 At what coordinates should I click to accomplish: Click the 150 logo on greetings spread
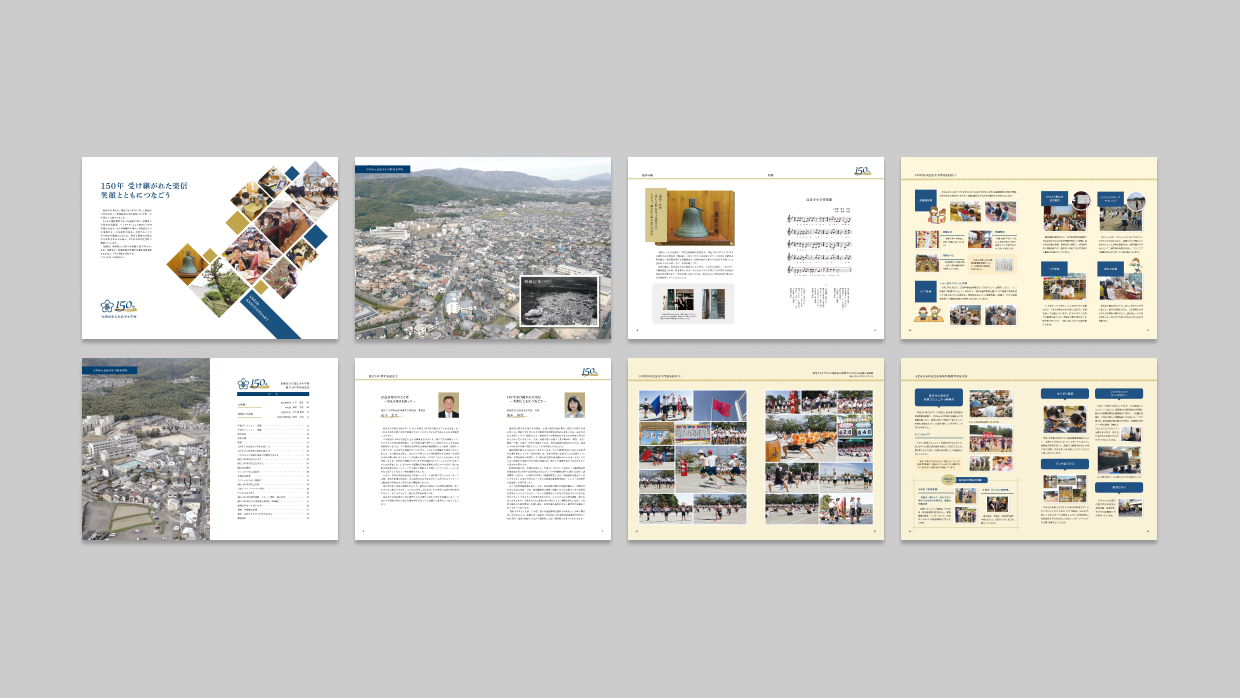click(x=589, y=372)
